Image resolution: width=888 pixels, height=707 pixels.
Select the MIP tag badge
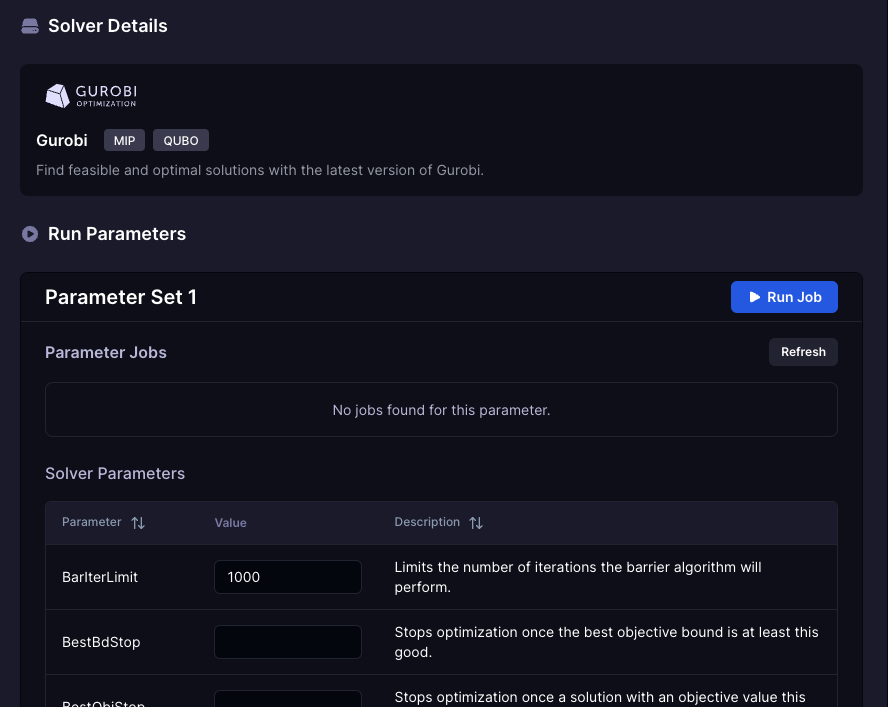pos(124,141)
